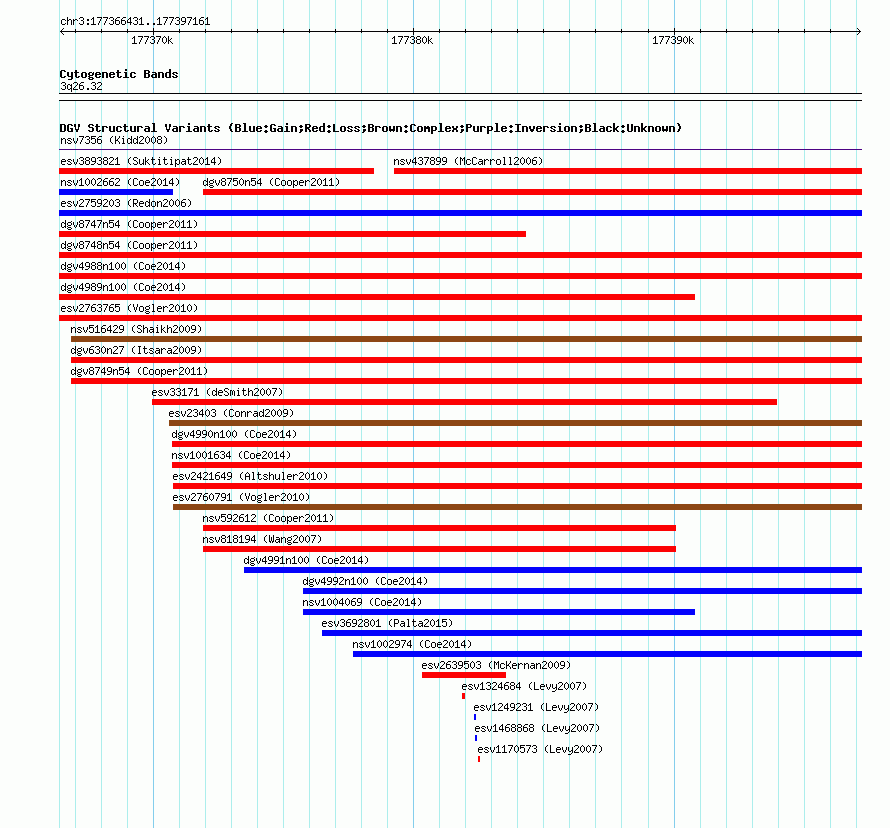The height and width of the screenshot is (828, 890).
Task: Select nsv516429 (Shaikh2009) complex variant label
Action: (x=136, y=329)
